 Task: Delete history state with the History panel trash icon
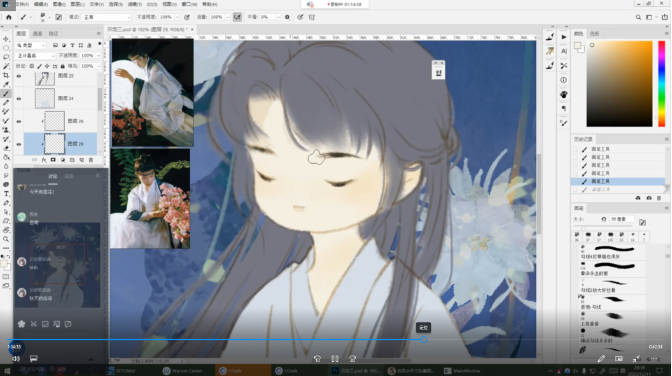coord(659,198)
